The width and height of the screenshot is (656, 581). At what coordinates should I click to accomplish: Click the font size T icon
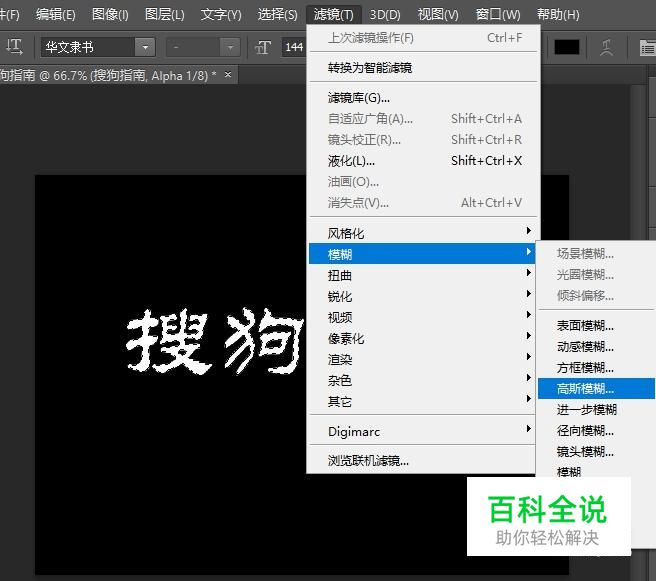263,47
